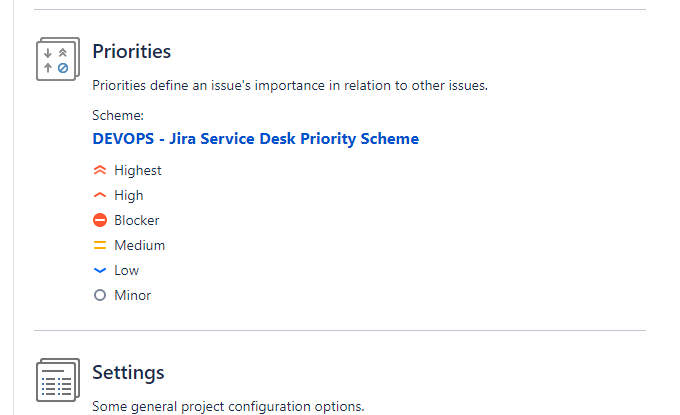The image size is (680, 415).
Task: Open DEVOPS - Jira Service Desk Priority Scheme
Action: [x=255, y=139]
